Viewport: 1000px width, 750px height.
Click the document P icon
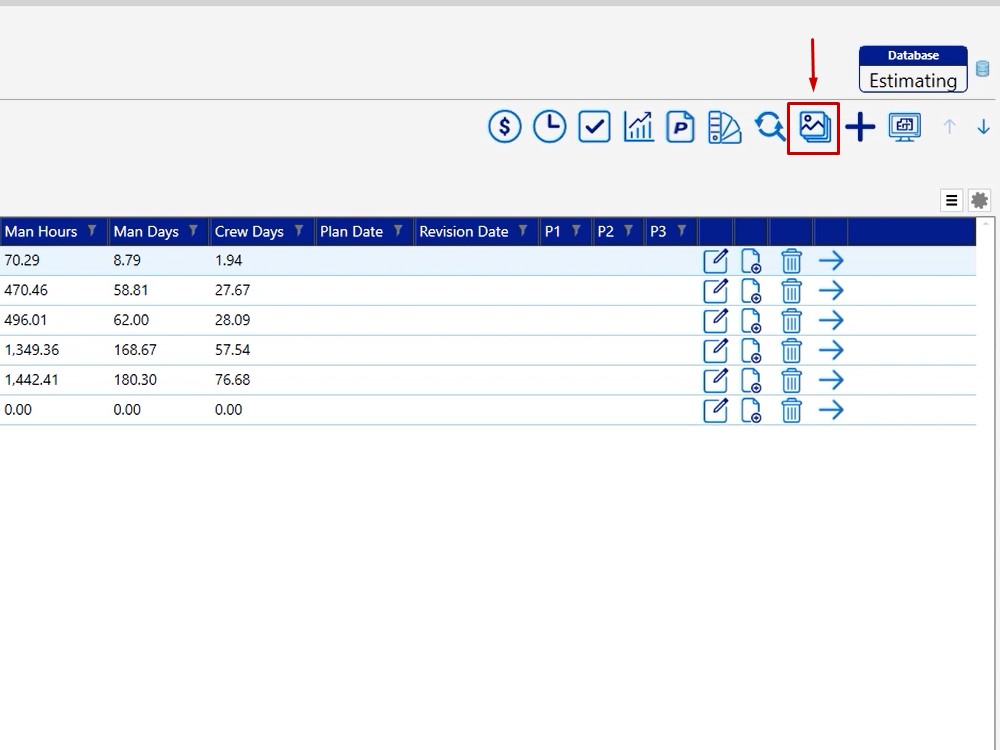coord(681,127)
